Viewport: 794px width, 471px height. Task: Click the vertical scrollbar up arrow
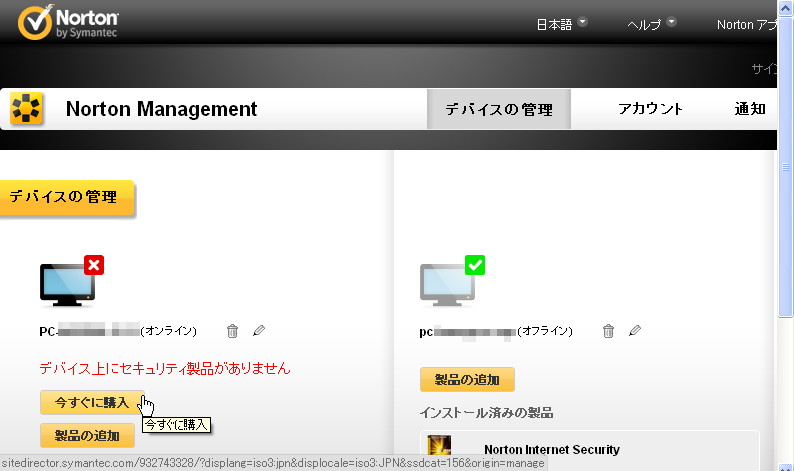[x=785, y=8]
